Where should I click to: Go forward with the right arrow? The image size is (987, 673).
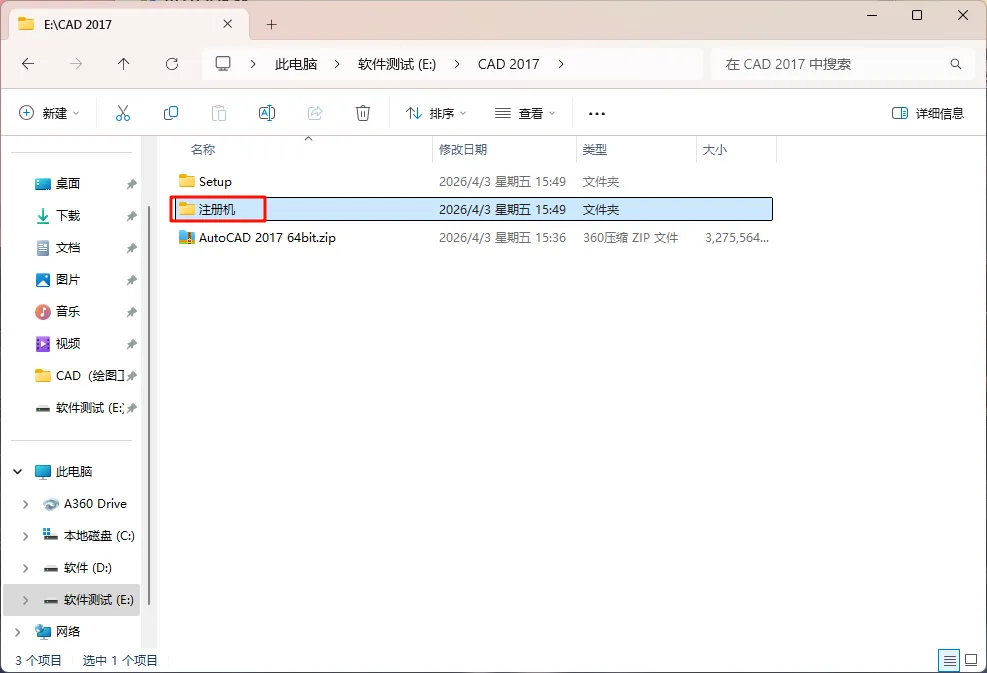pyautogui.click(x=76, y=64)
